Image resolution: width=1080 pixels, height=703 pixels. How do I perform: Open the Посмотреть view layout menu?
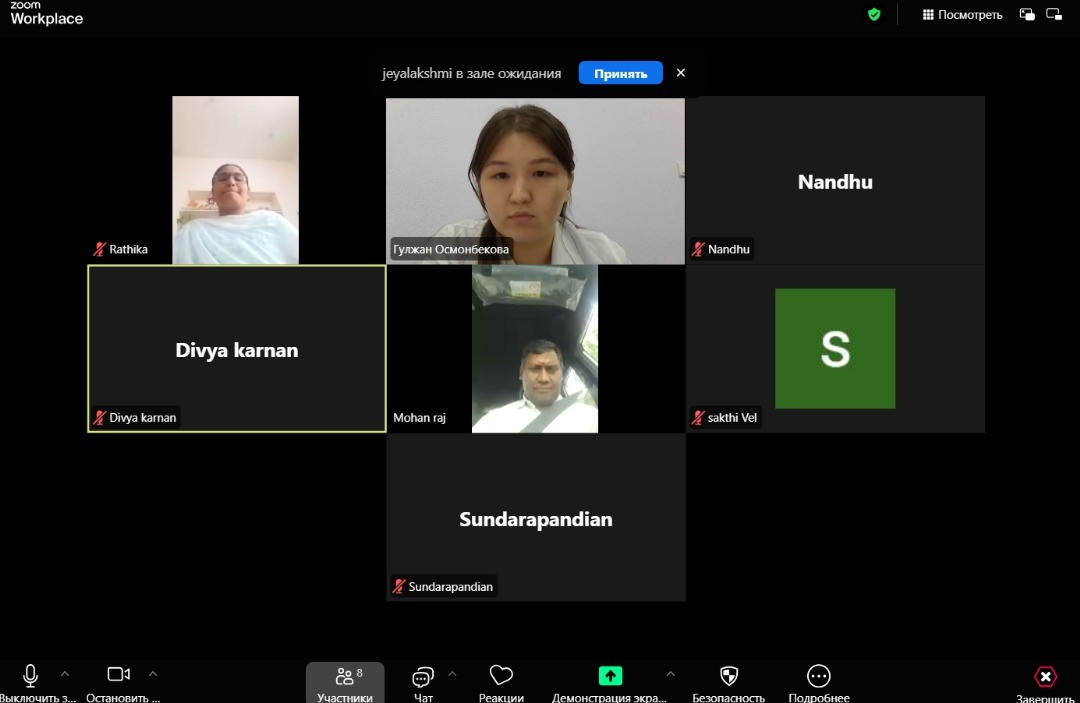point(962,15)
